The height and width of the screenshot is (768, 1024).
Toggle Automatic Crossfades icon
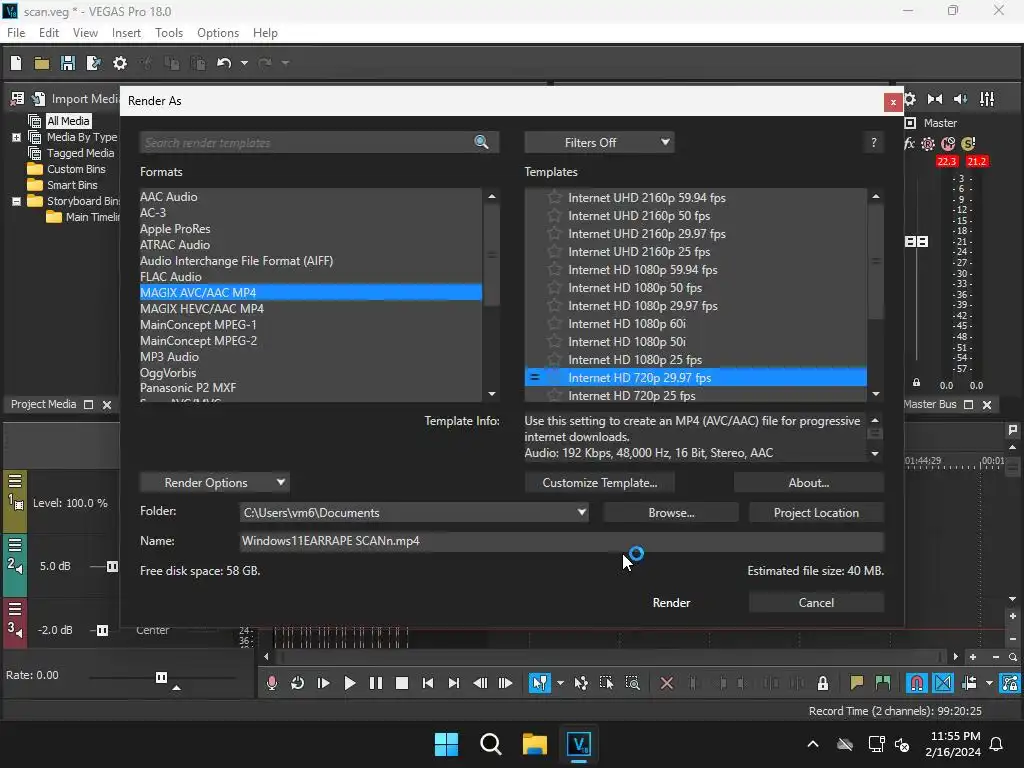[x=943, y=683]
